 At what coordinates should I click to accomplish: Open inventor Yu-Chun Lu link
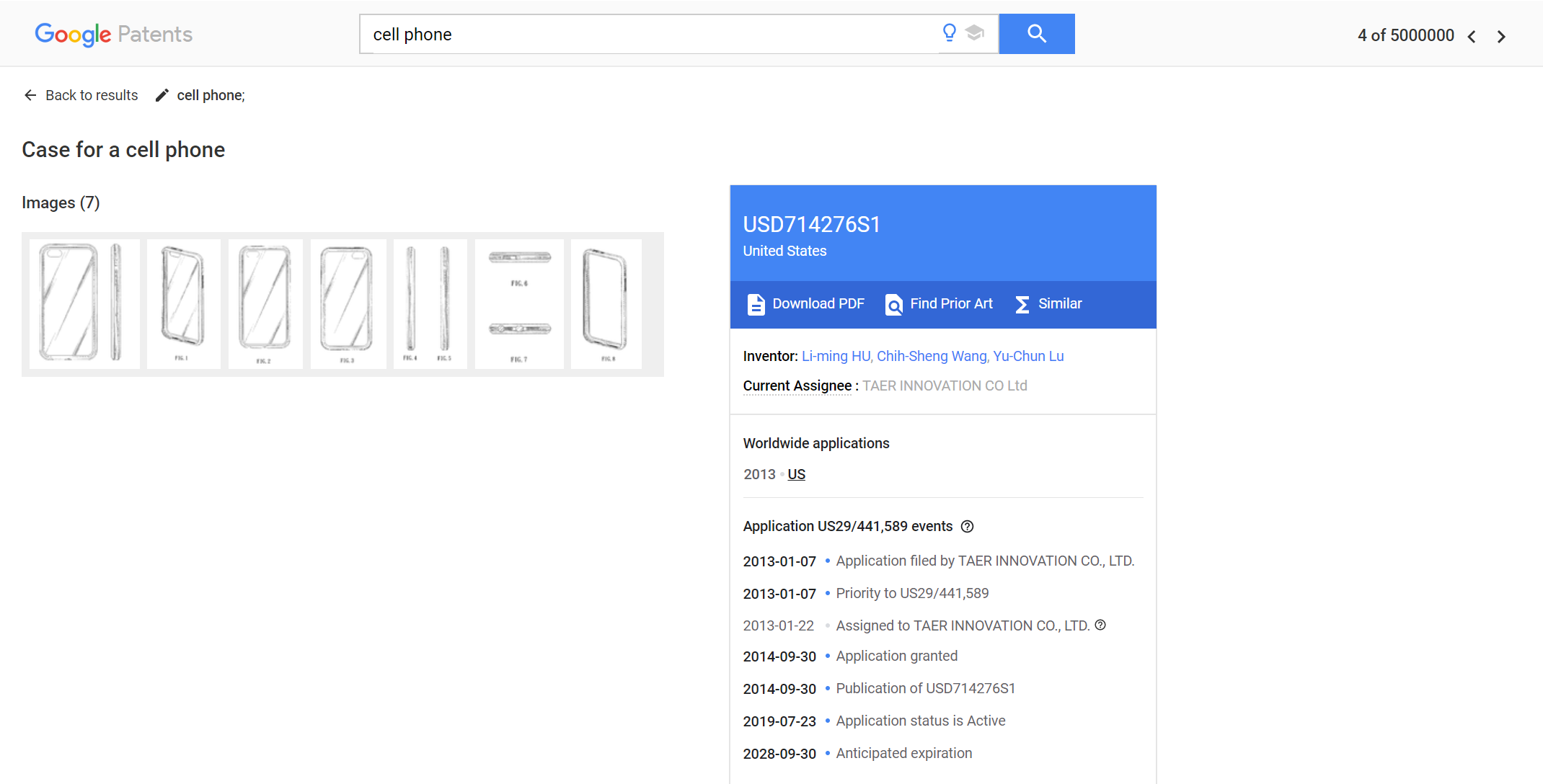(1028, 356)
